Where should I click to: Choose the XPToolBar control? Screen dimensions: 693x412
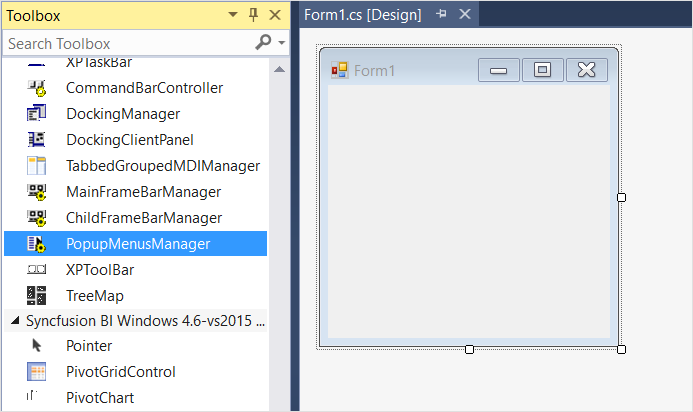tap(136, 270)
